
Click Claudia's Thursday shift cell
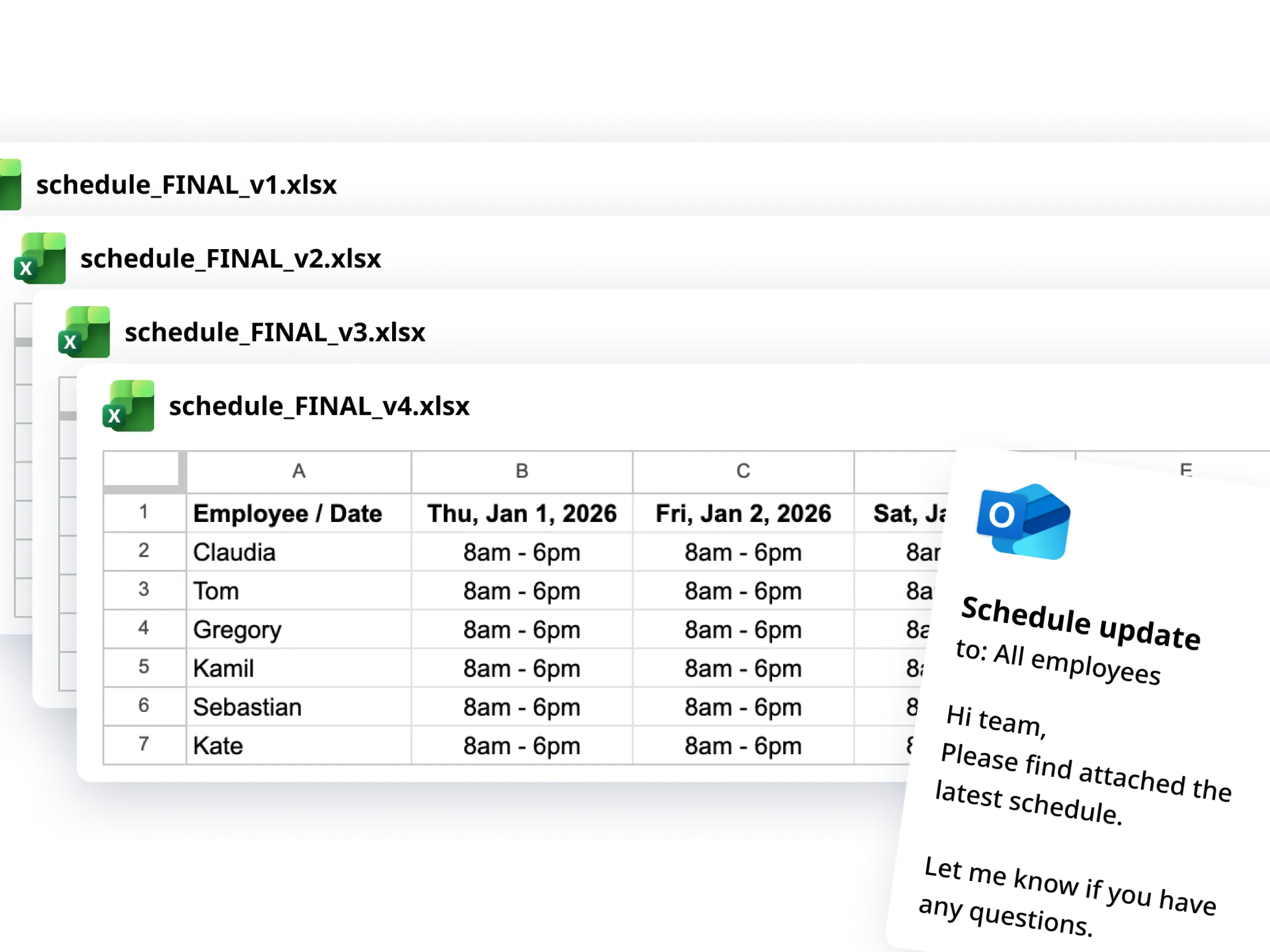522,552
